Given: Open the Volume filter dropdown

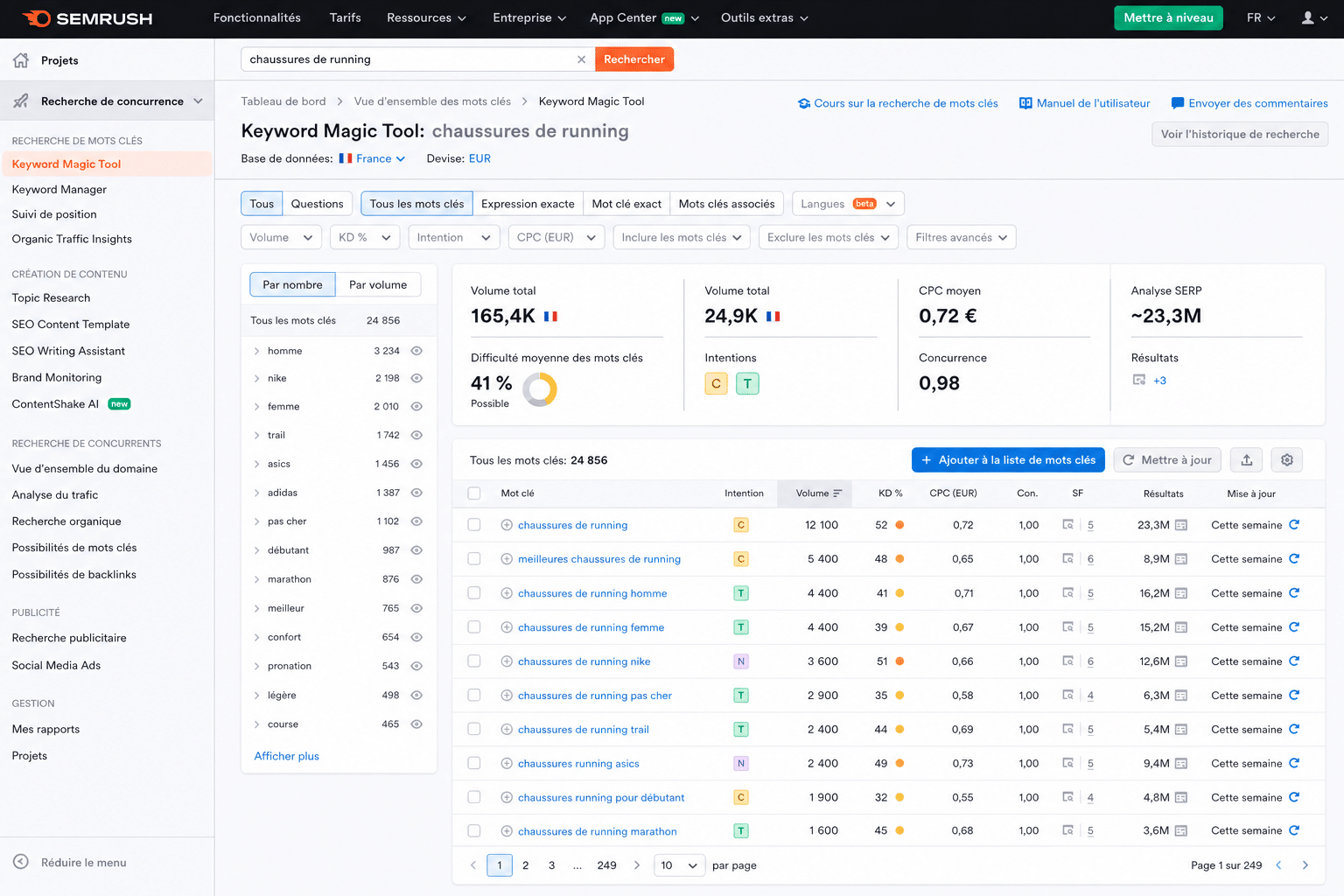Looking at the screenshot, I should click(281, 237).
